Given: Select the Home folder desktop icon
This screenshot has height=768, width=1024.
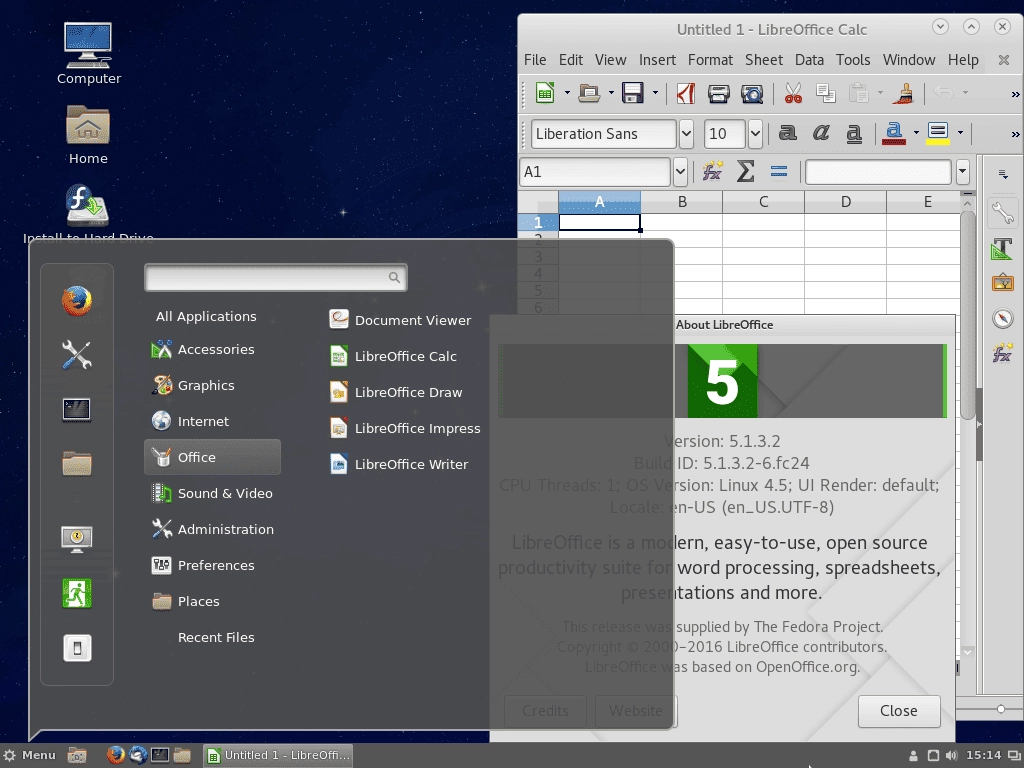Looking at the screenshot, I should coord(88,135).
